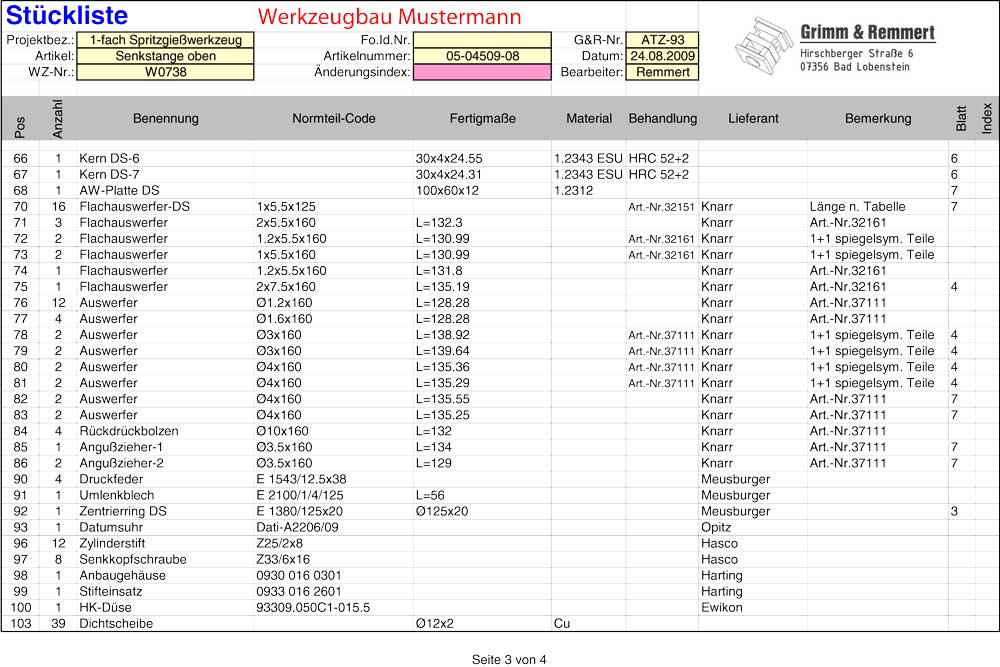Click the 'Seite 3 von 4' page footer
The width and height of the screenshot is (1000, 667).
coord(509,660)
